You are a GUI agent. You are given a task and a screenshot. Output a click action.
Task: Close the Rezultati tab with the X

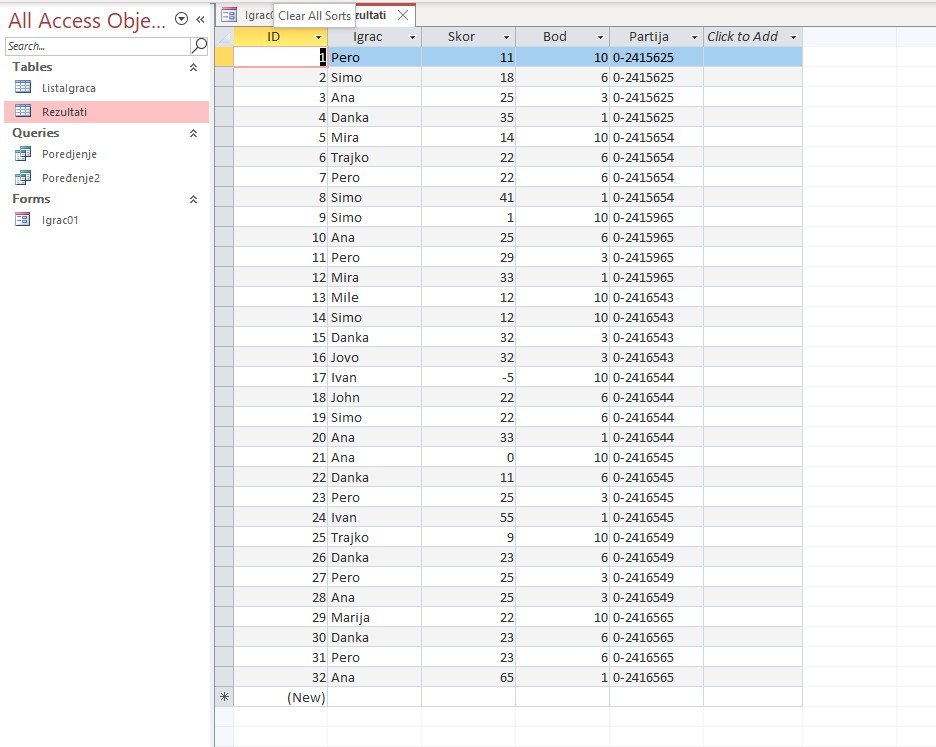click(x=404, y=16)
